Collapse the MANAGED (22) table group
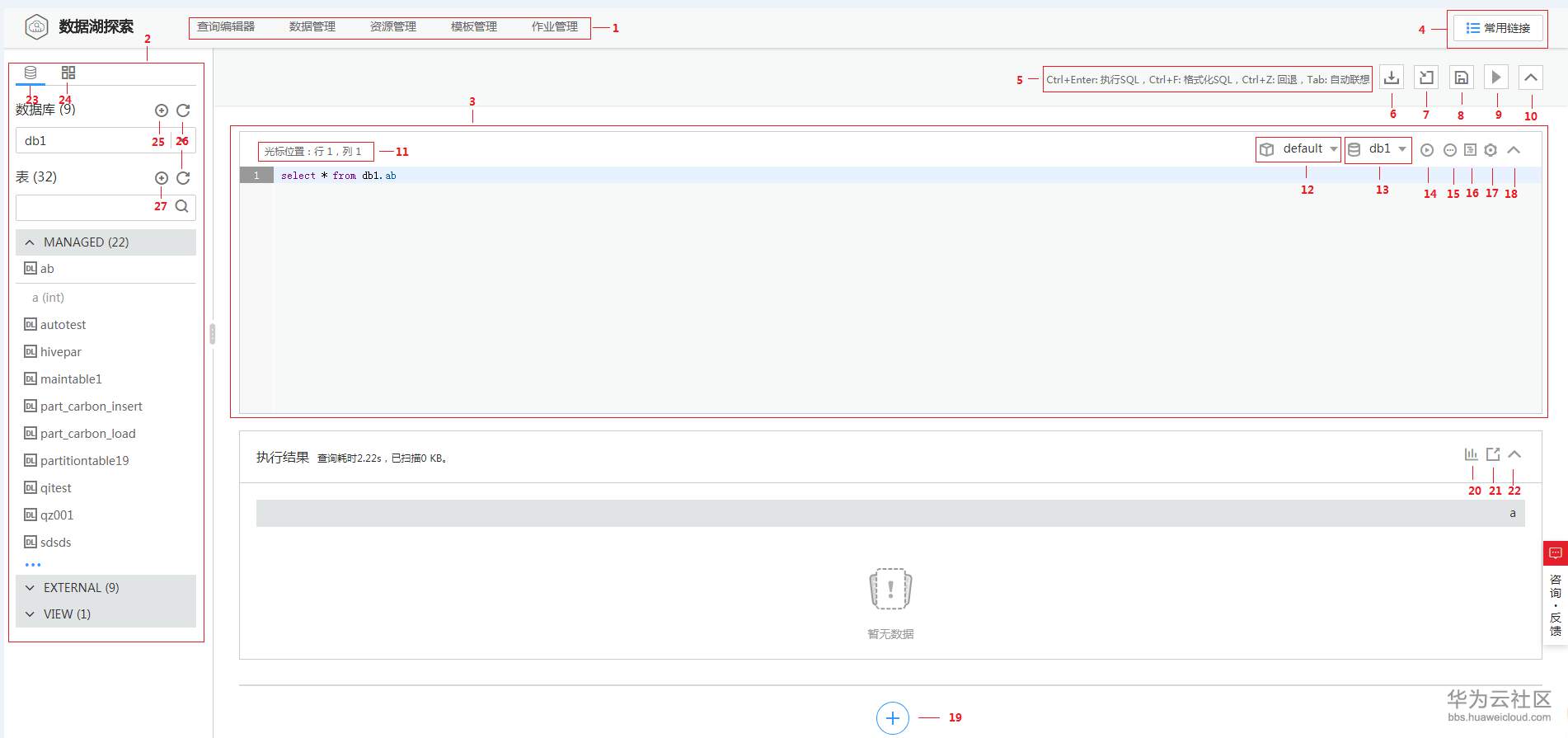 pos(106,242)
